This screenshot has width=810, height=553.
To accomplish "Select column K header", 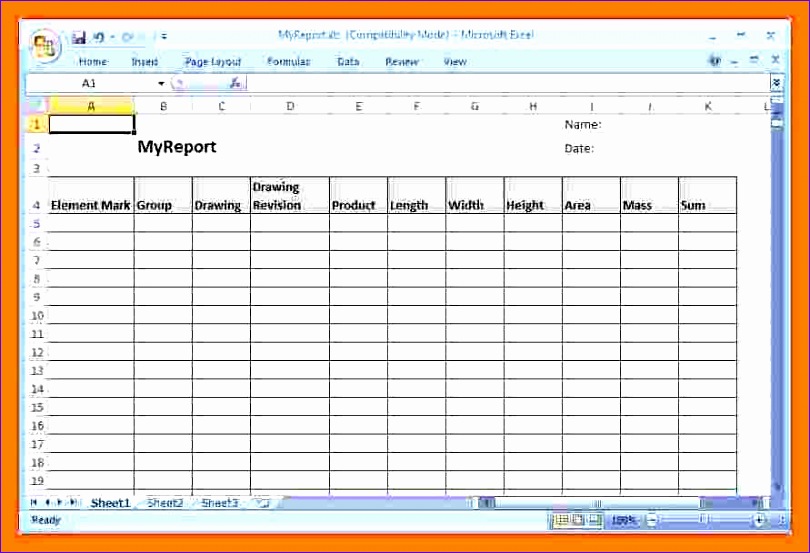I will click(708, 106).
